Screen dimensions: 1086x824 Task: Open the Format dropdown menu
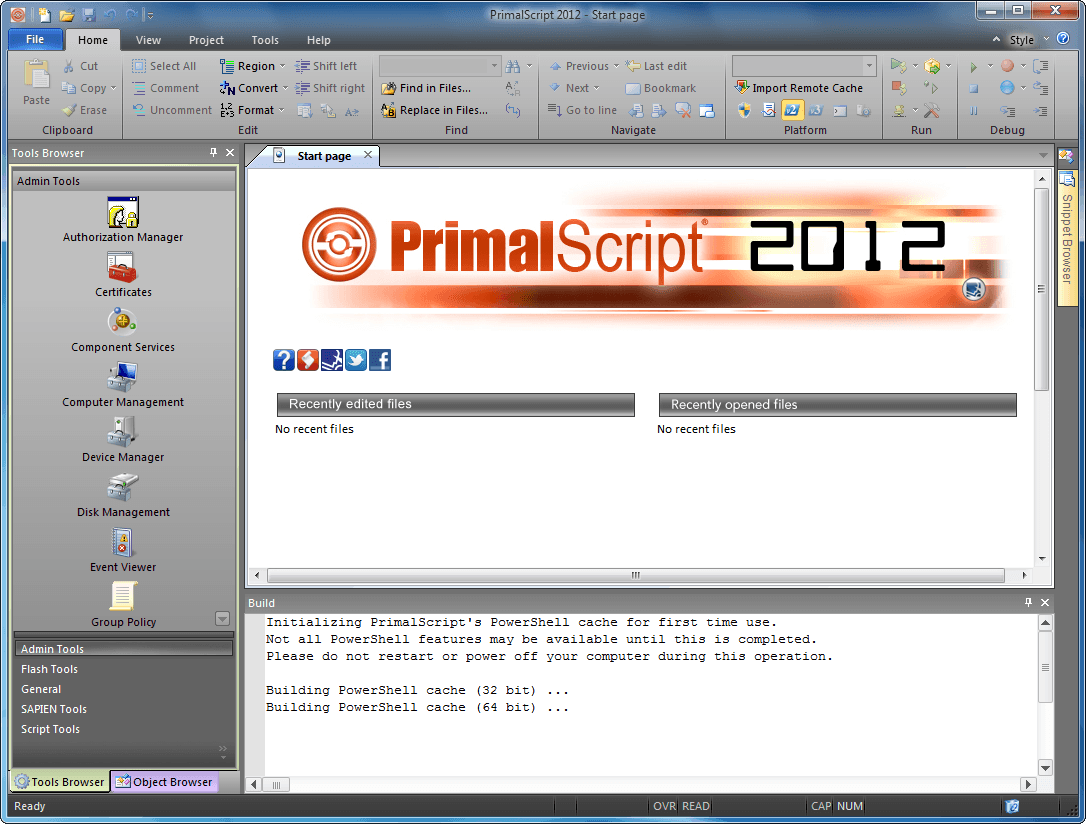(281, 110)
